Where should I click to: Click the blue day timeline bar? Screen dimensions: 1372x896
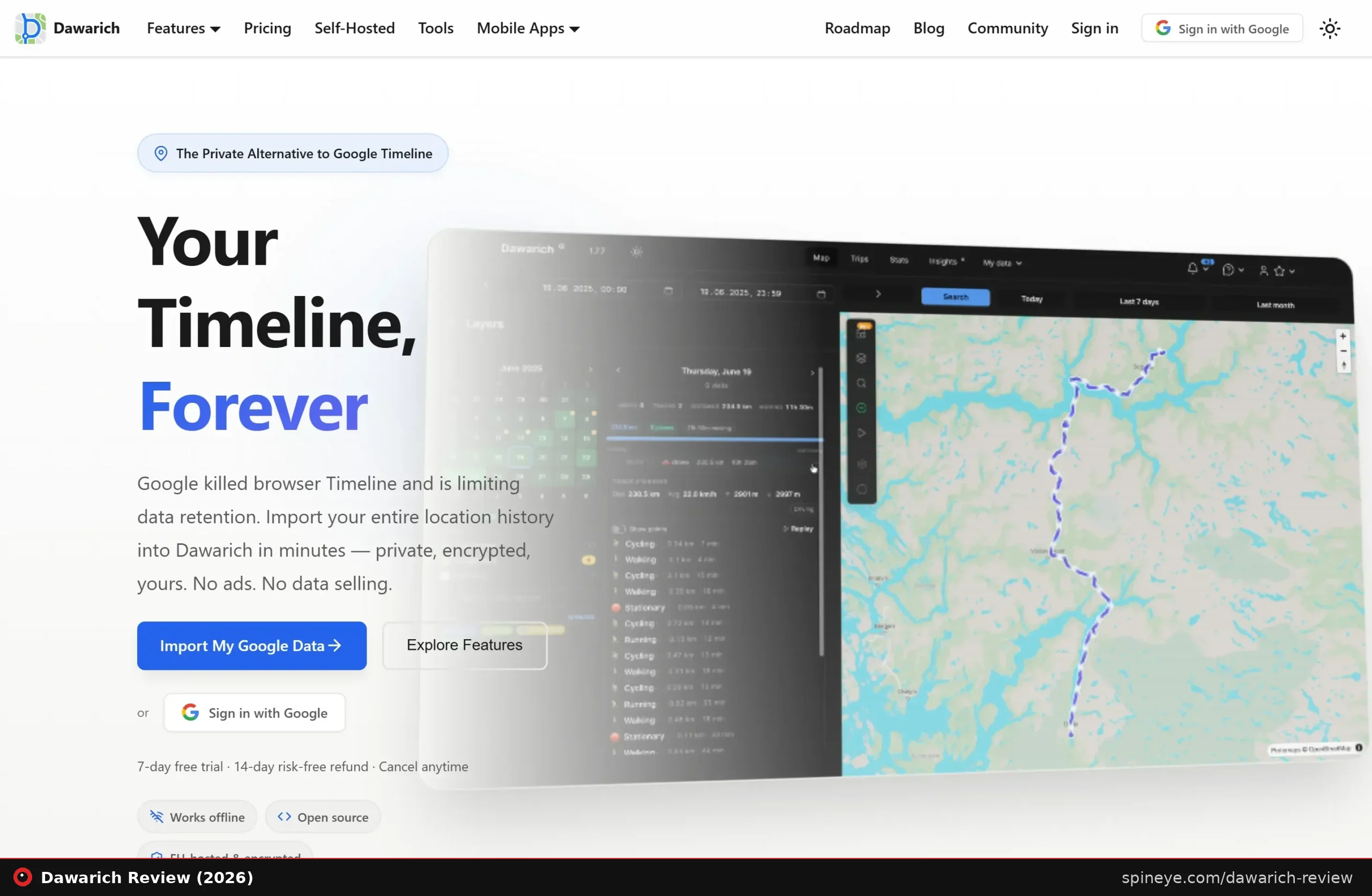(714, 439)
